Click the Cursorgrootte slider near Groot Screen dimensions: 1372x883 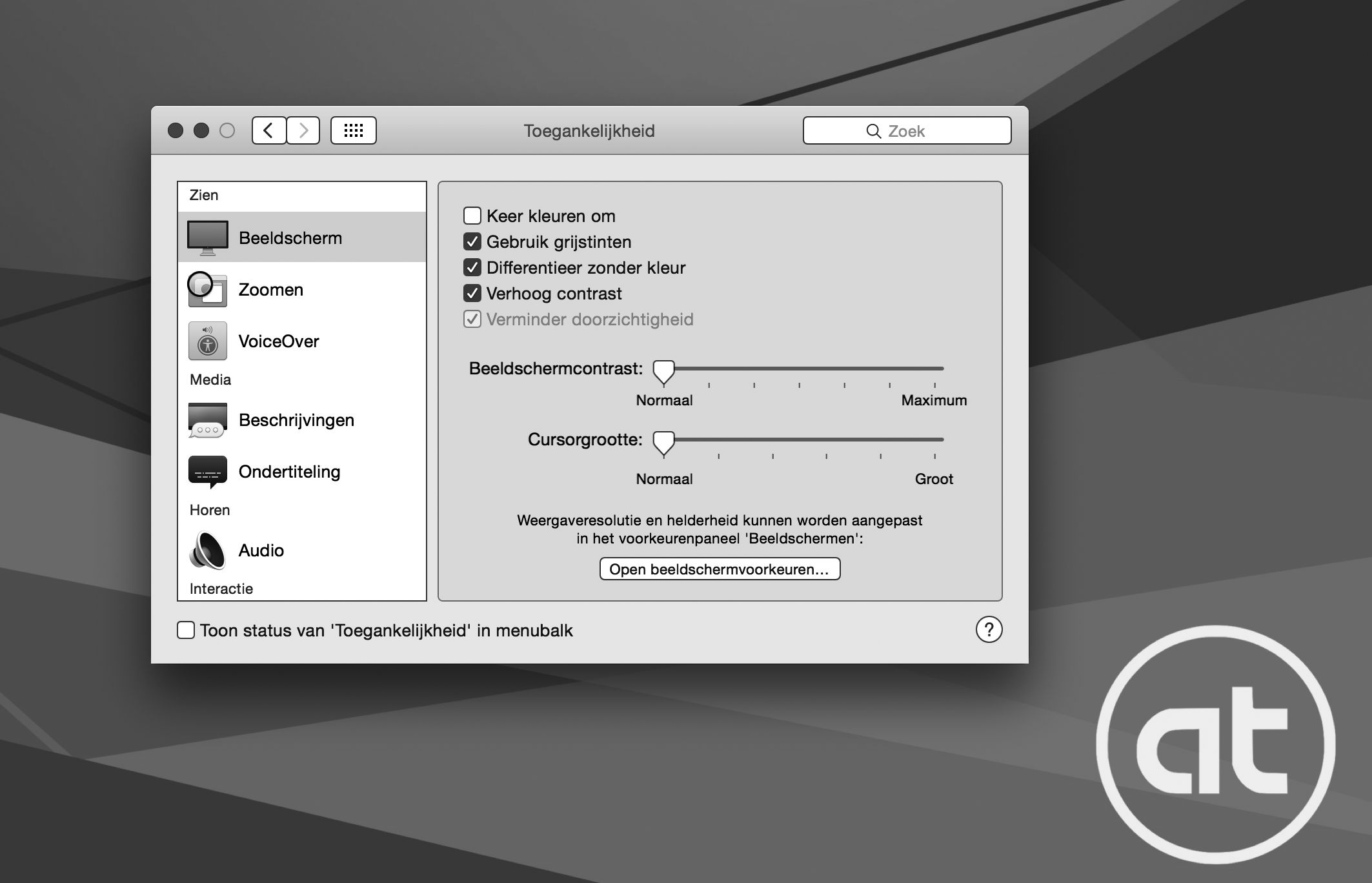tap(933, 440)
